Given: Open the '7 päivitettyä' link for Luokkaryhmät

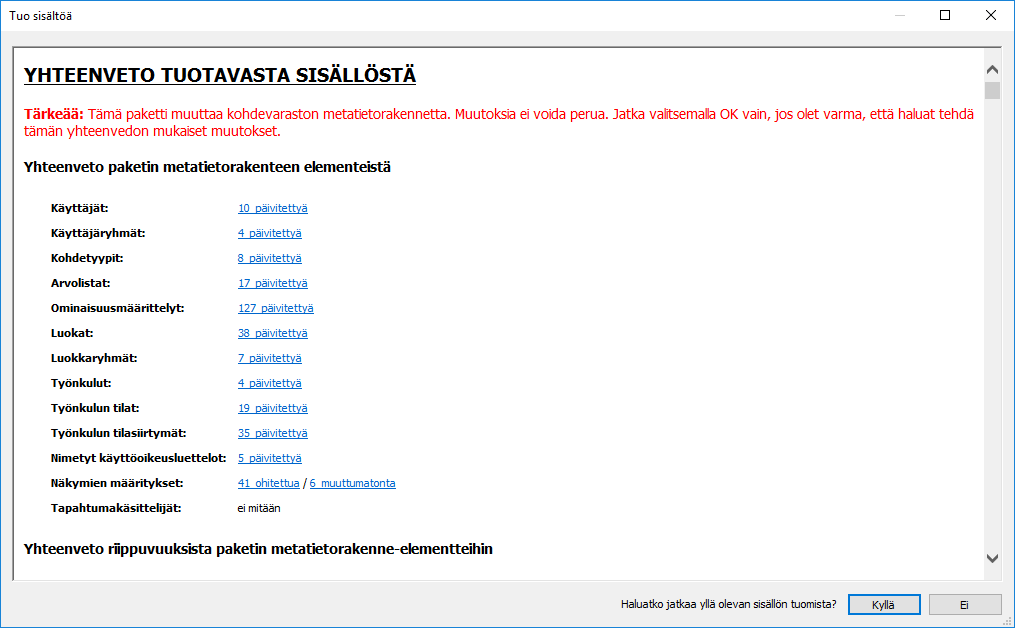Looking at the screenshot, I should coord(269,358).
